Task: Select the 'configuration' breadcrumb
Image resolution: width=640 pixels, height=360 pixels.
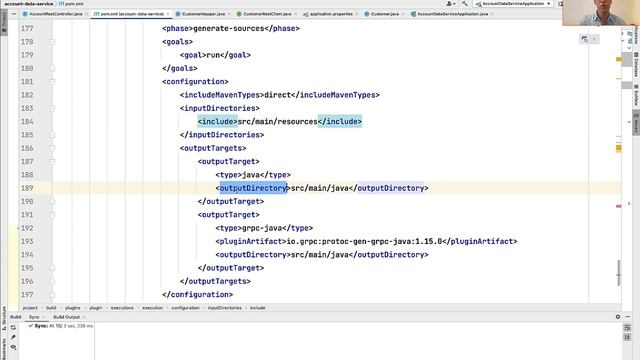Action: pyautogui.click(x=185, y=308)
